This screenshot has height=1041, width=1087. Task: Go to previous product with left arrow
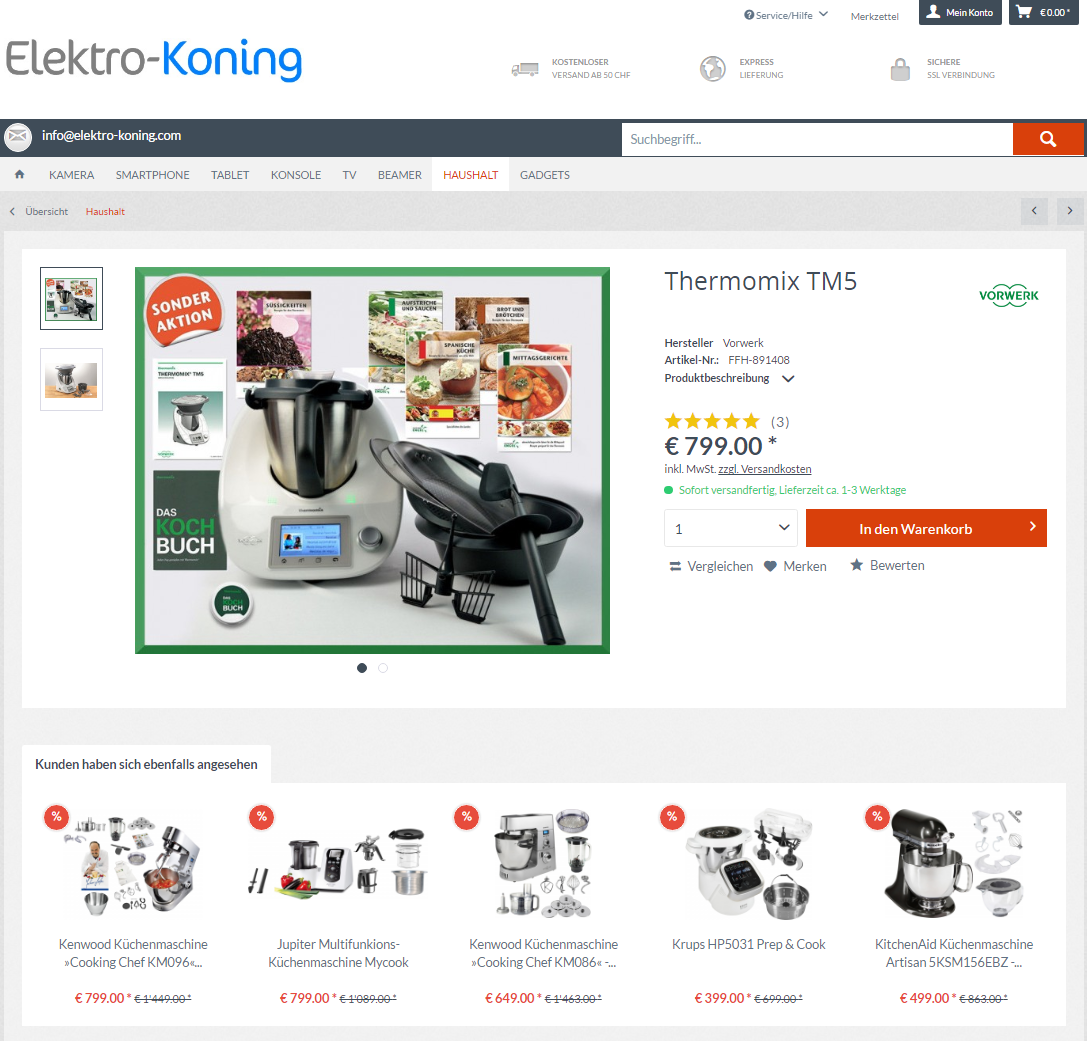(x=1034, y=211)
